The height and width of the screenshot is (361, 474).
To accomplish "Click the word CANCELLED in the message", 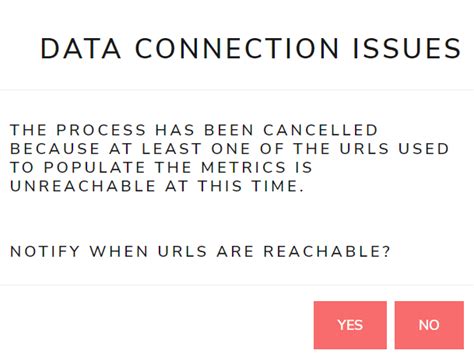I will (321, 130).
